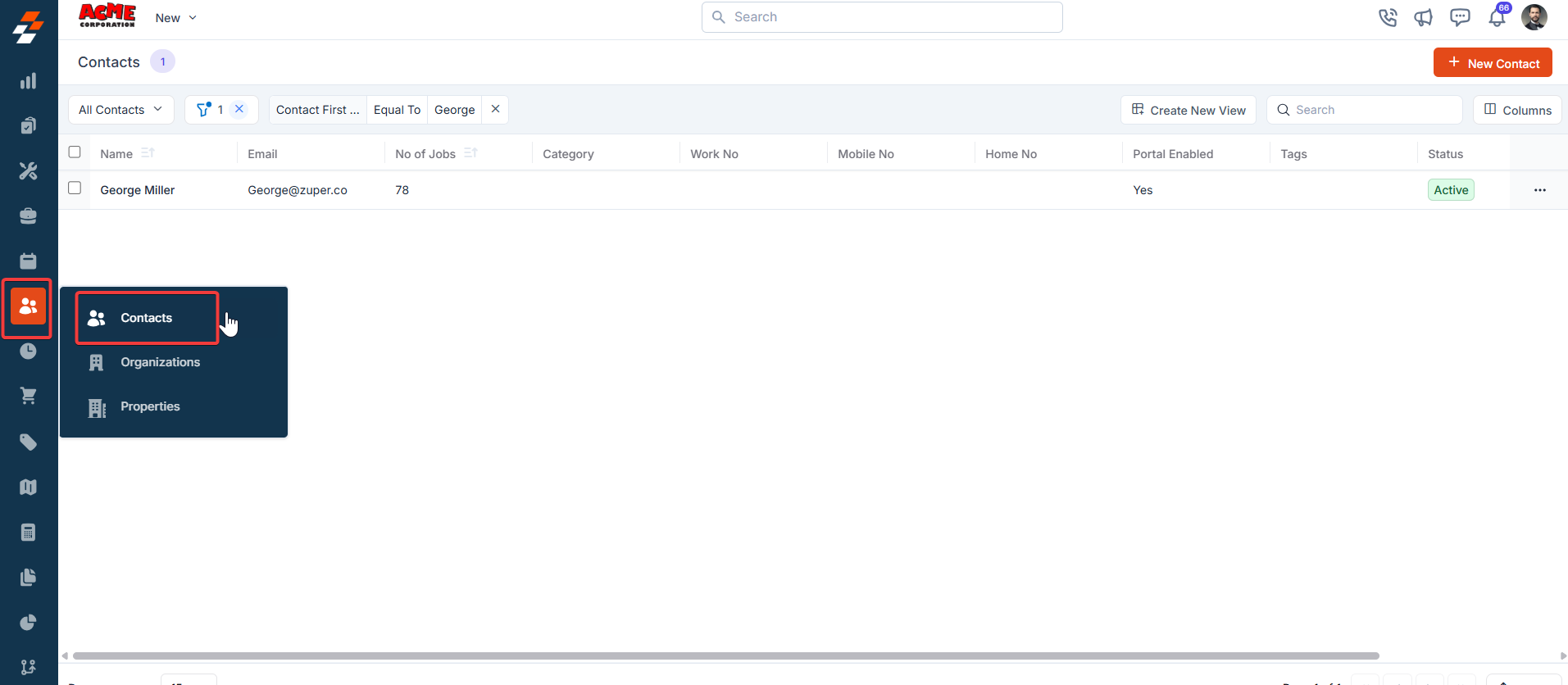Open notifications bell with badge

point(1498,16)
